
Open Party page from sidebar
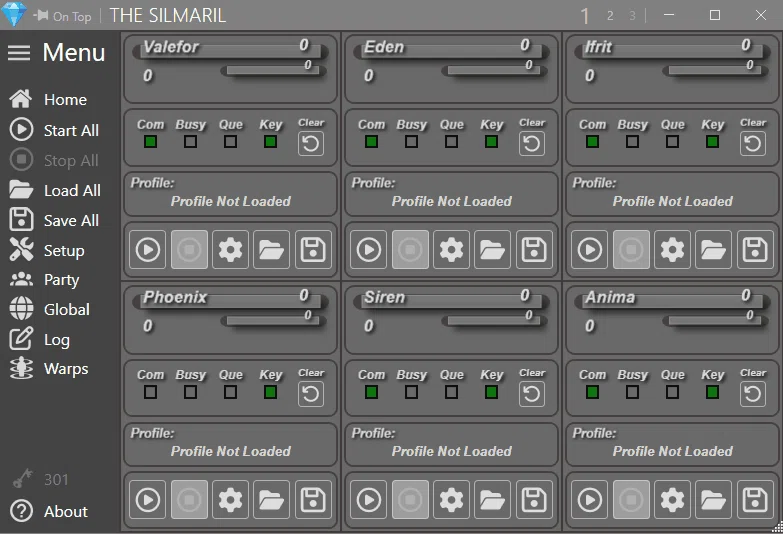tap(44, 280)
